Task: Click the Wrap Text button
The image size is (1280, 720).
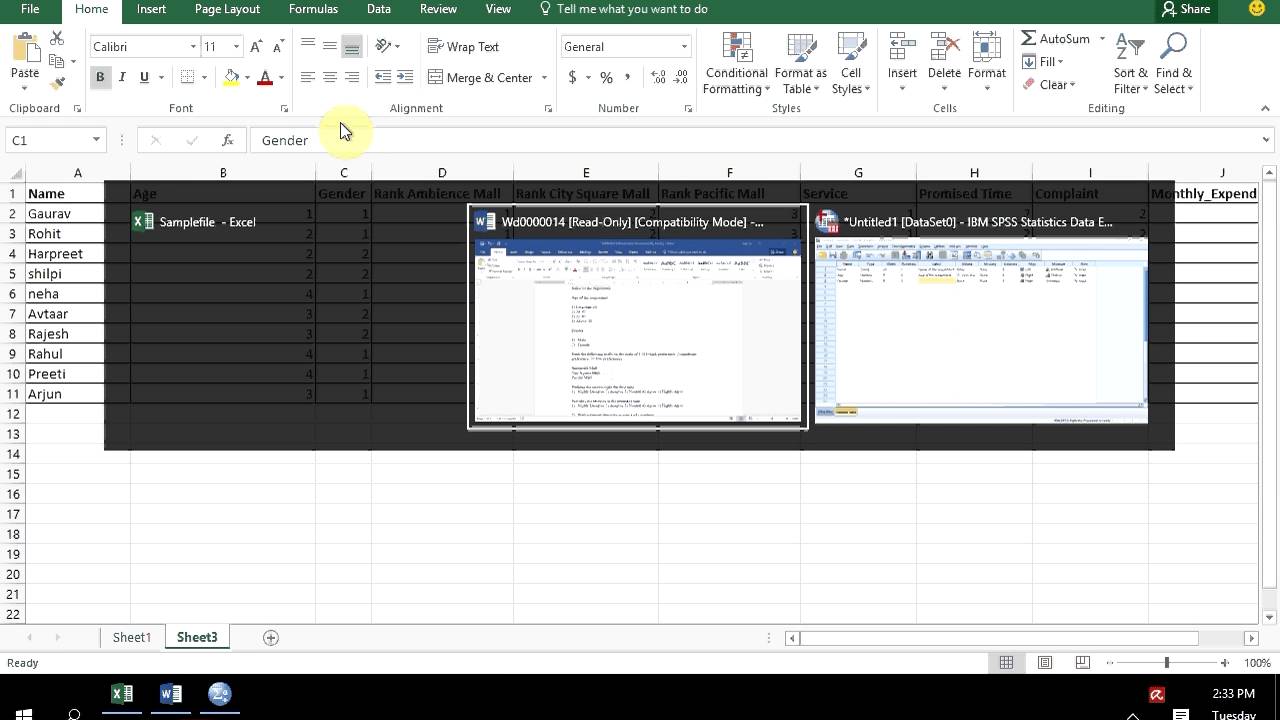Action: pos(464,47)
